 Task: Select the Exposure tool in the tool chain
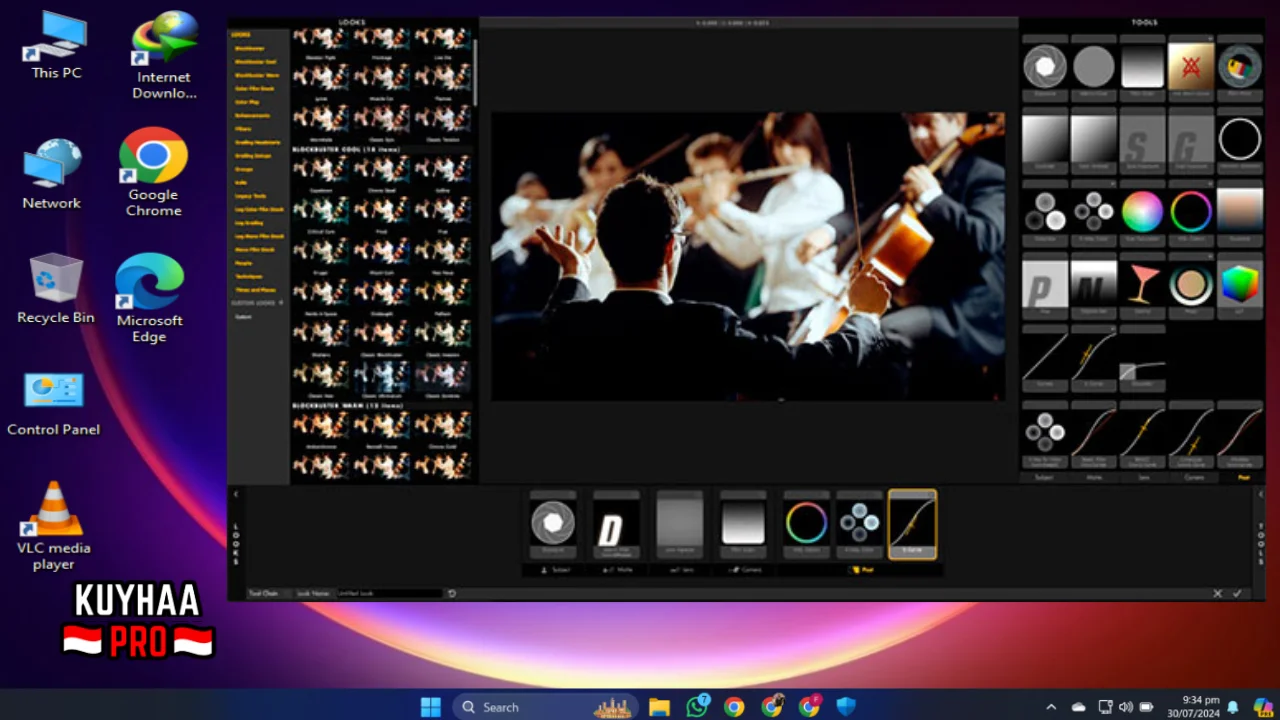tap(553, 524)
